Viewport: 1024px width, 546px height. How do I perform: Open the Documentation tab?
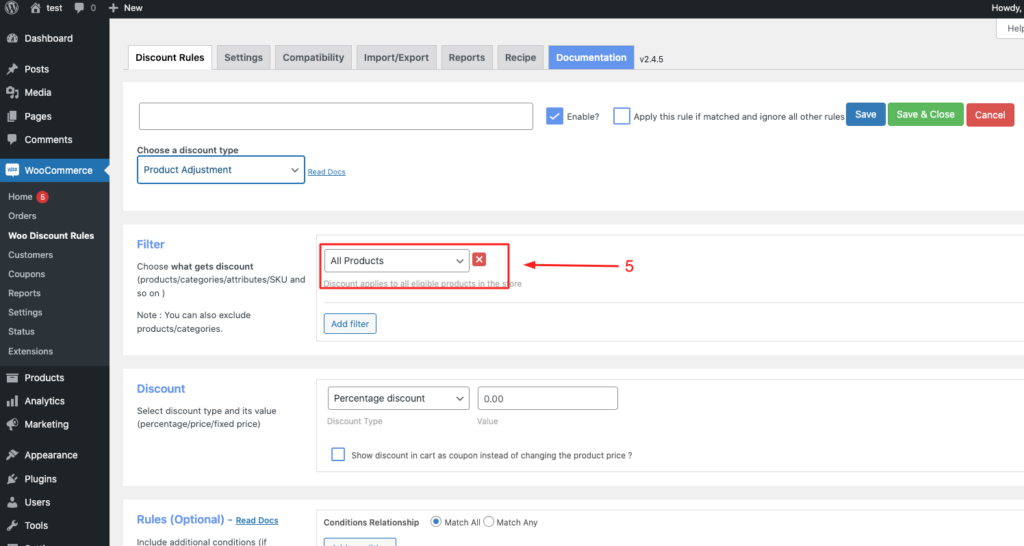[x=591, y=57]
